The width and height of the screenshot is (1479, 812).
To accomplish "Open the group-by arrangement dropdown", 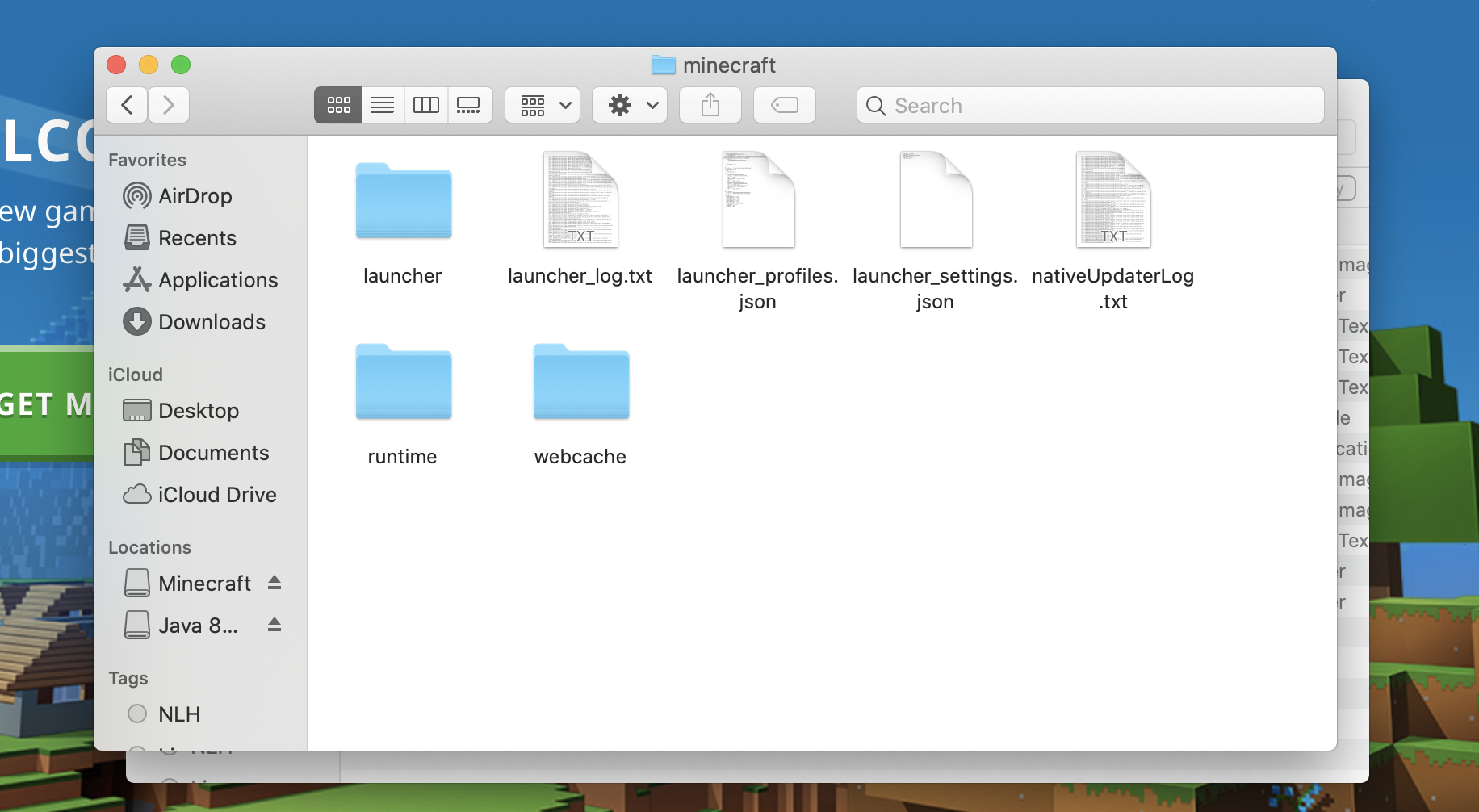I will [x=543, y=105].
